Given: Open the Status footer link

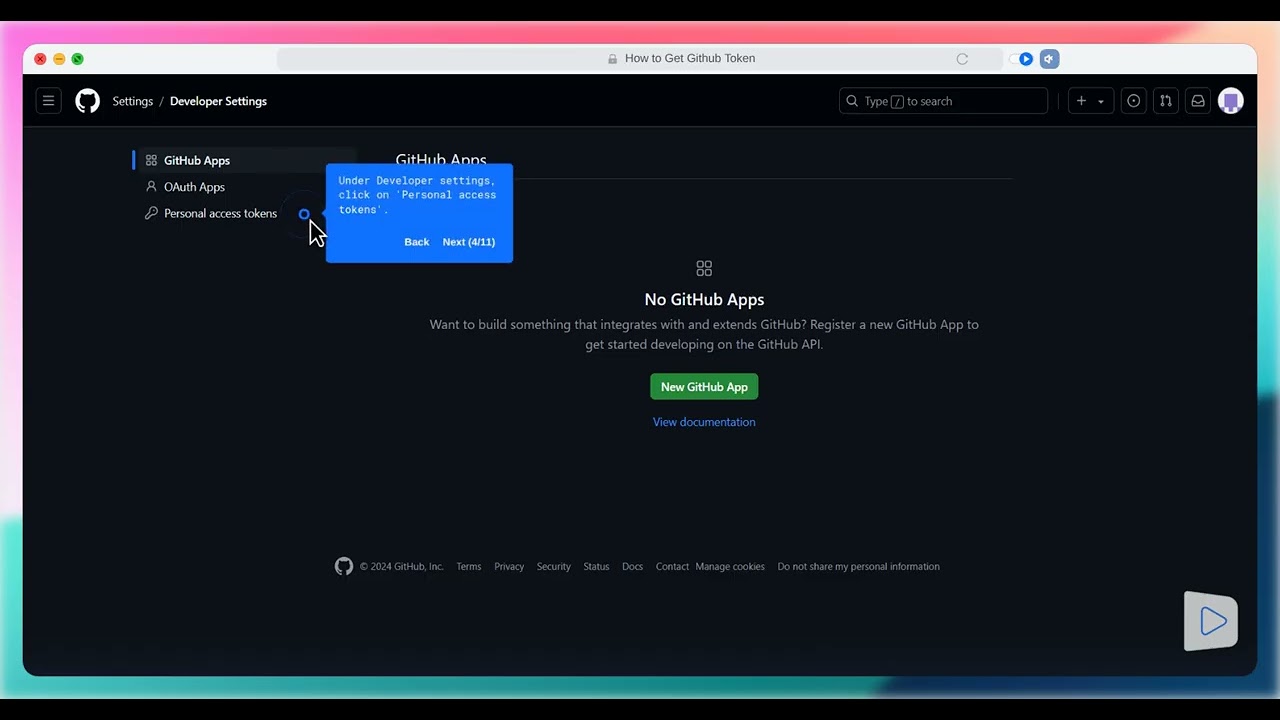Looking at the screenshot, I should pyautogui.click(x=596, y=567).
